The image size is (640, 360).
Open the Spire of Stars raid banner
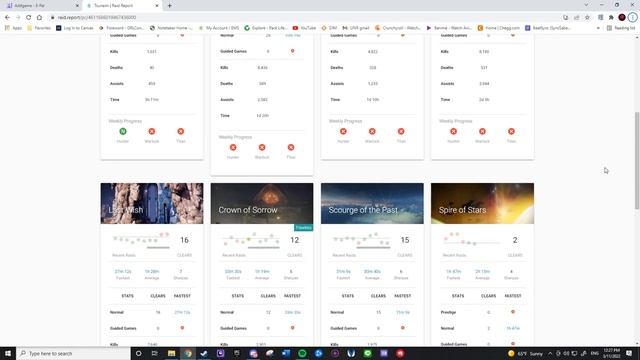pyautogui.click(x=482, y=203)
